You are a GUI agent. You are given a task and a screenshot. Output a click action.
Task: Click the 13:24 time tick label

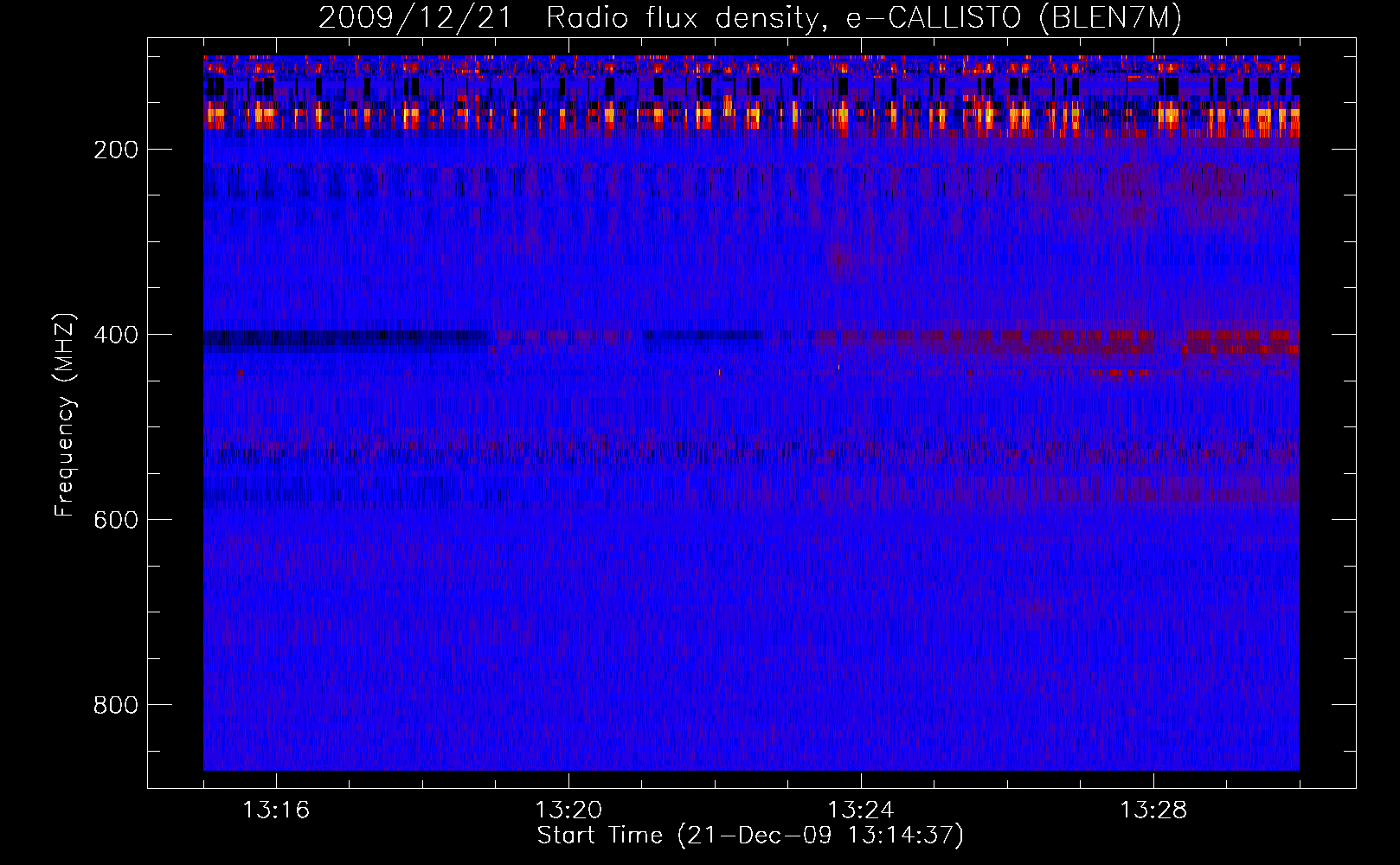click(x=861, y=811)
